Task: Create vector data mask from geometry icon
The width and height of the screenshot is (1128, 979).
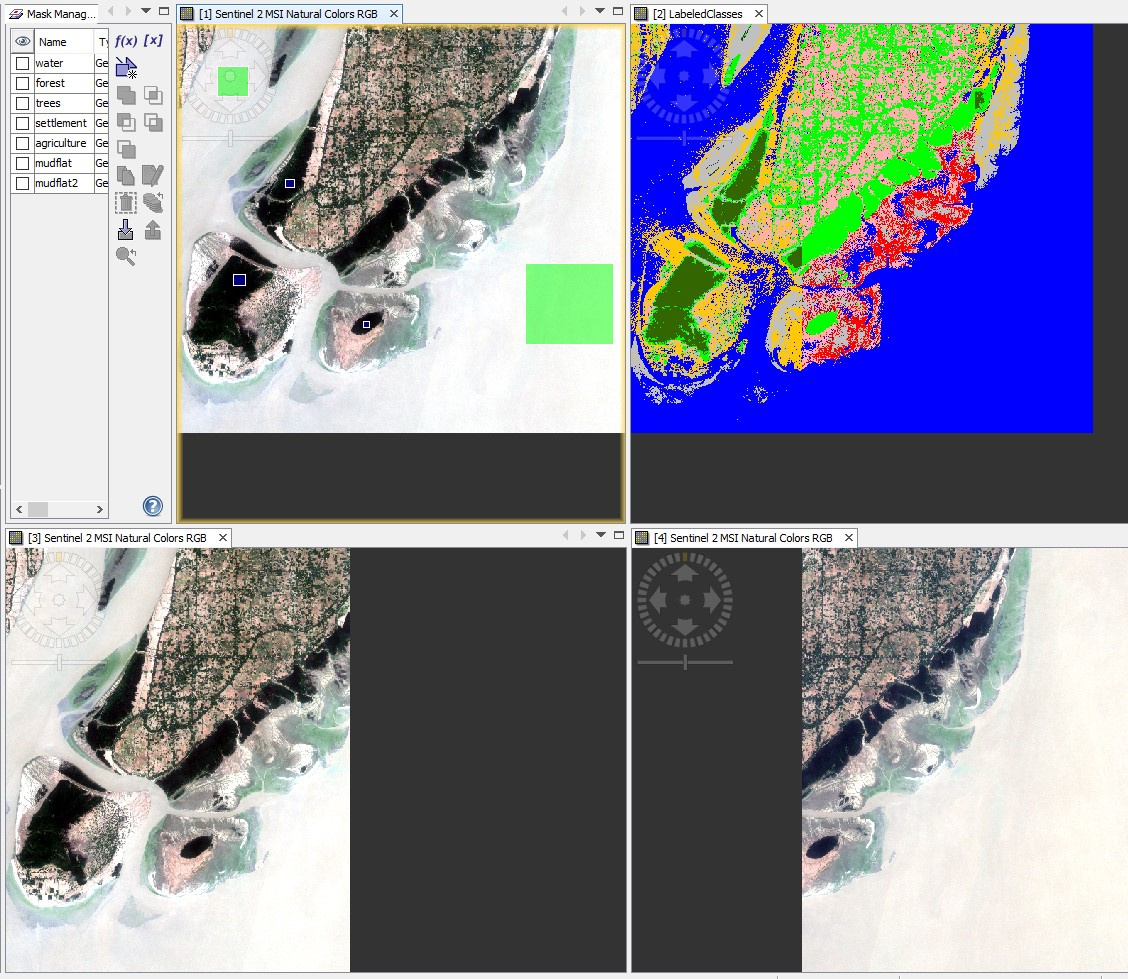Action: click(x=126, y=68)
